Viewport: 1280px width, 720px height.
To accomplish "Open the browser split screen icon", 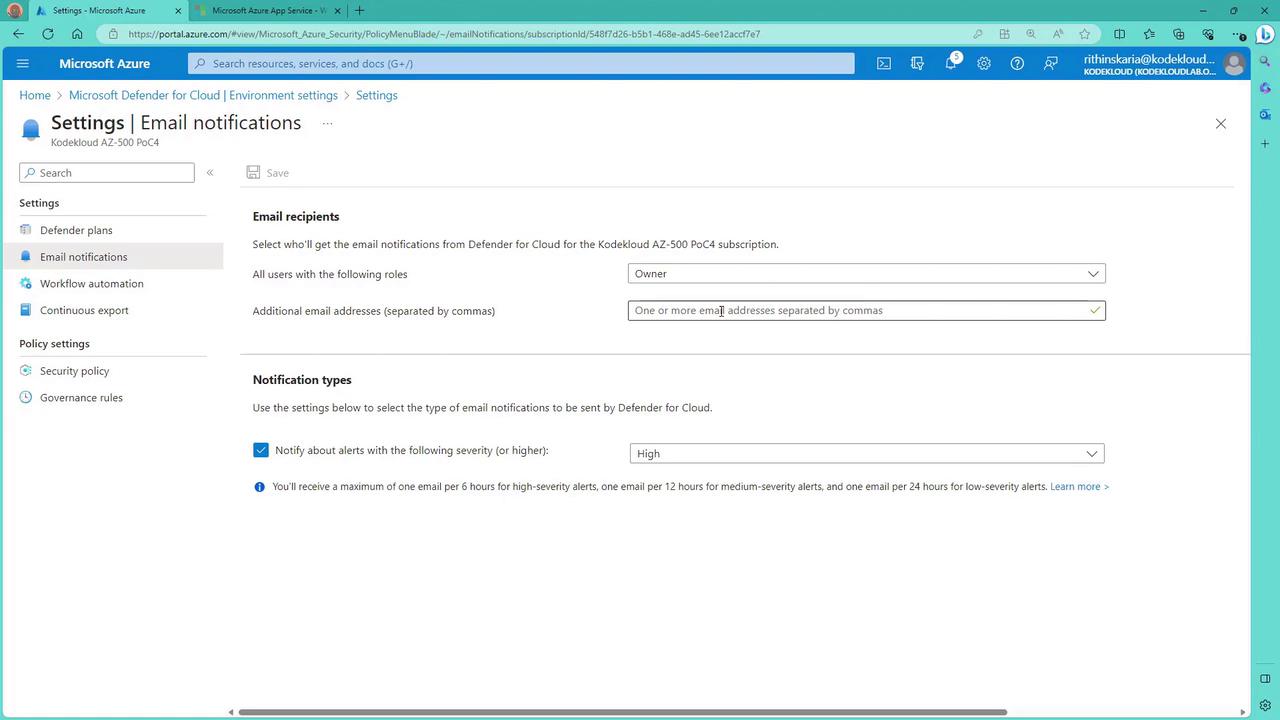I will point(1119,34).
